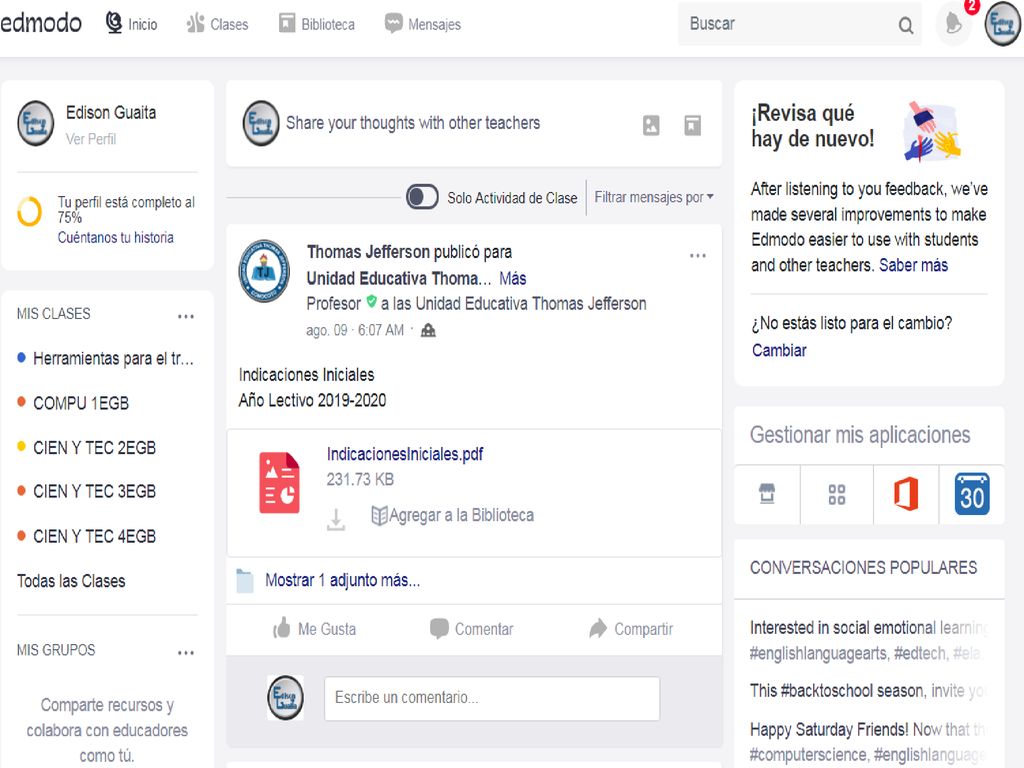Focus the Buscar search field

tap(799, 24)
